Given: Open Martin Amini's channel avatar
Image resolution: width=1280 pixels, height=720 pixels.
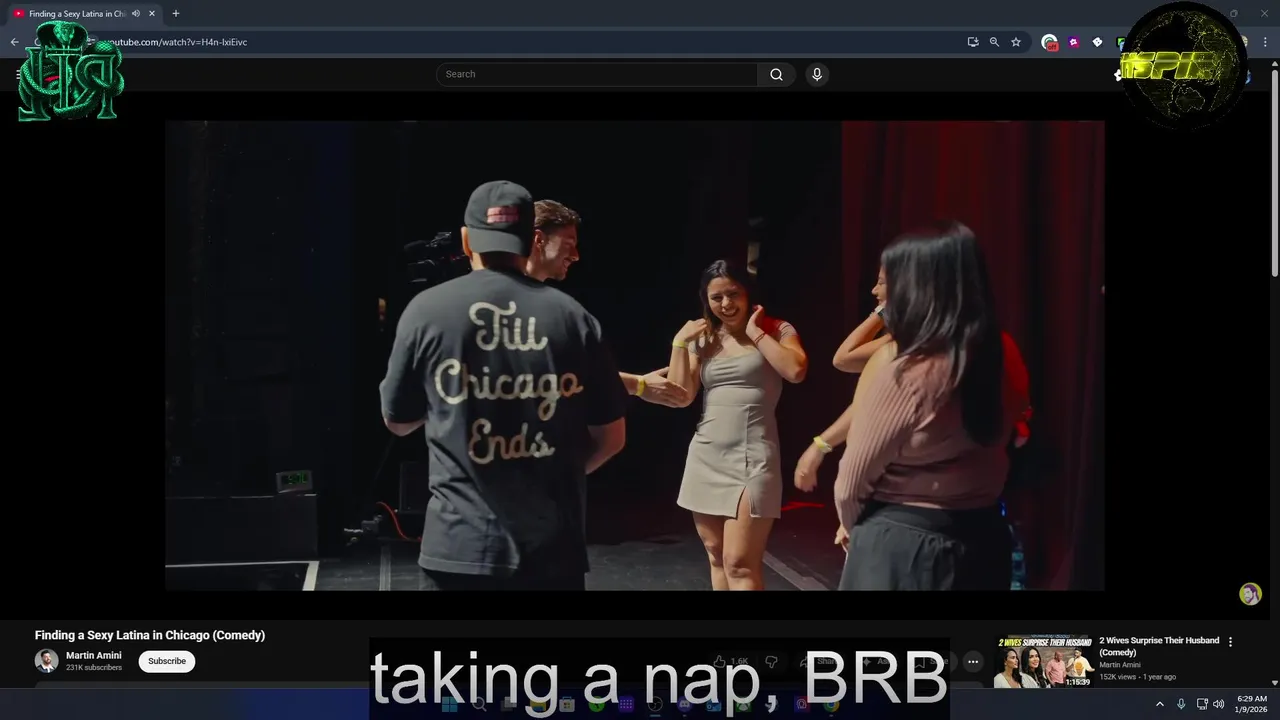Looking at the screenshot, I should 46,661.
